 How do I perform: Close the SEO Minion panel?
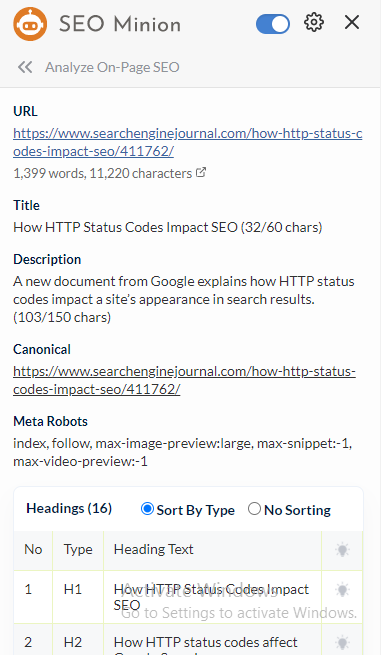(x=352, y=22)
